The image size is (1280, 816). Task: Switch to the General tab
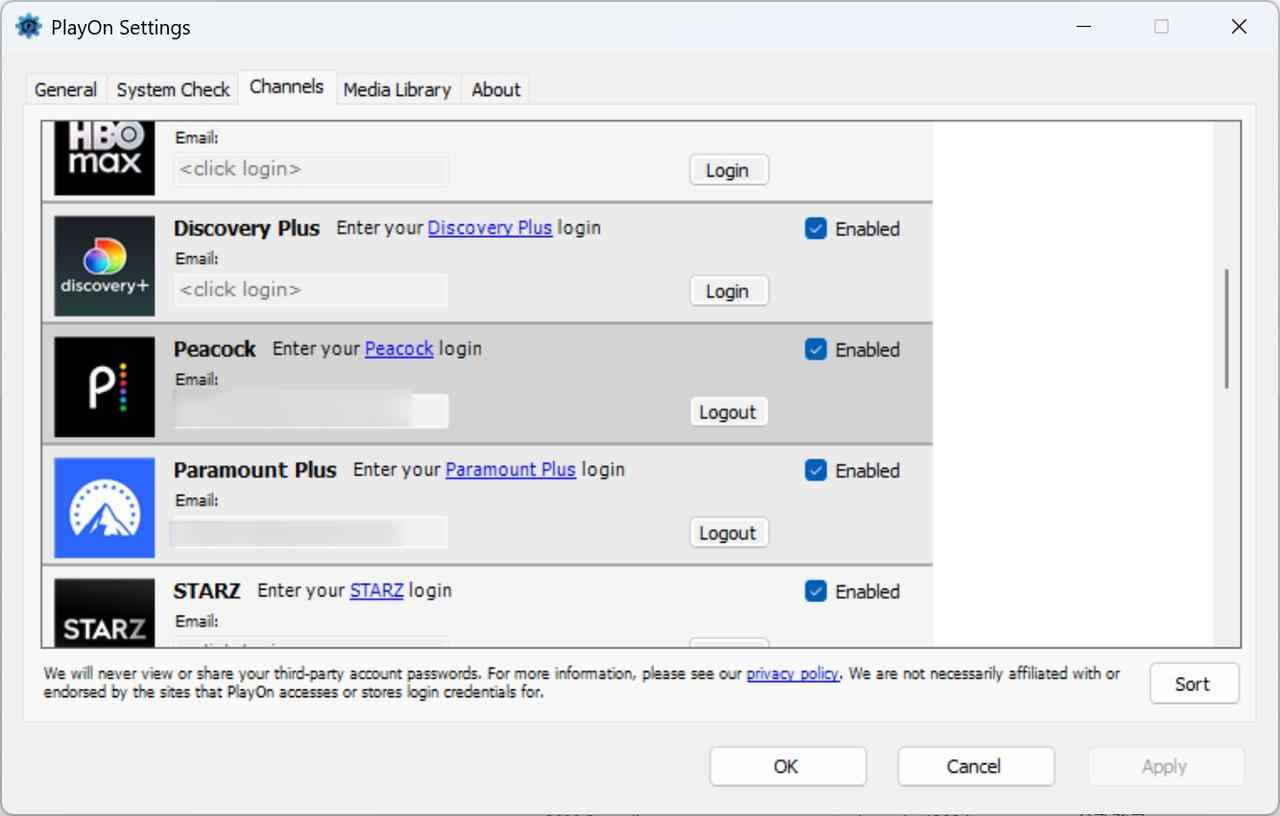point(64,89)
